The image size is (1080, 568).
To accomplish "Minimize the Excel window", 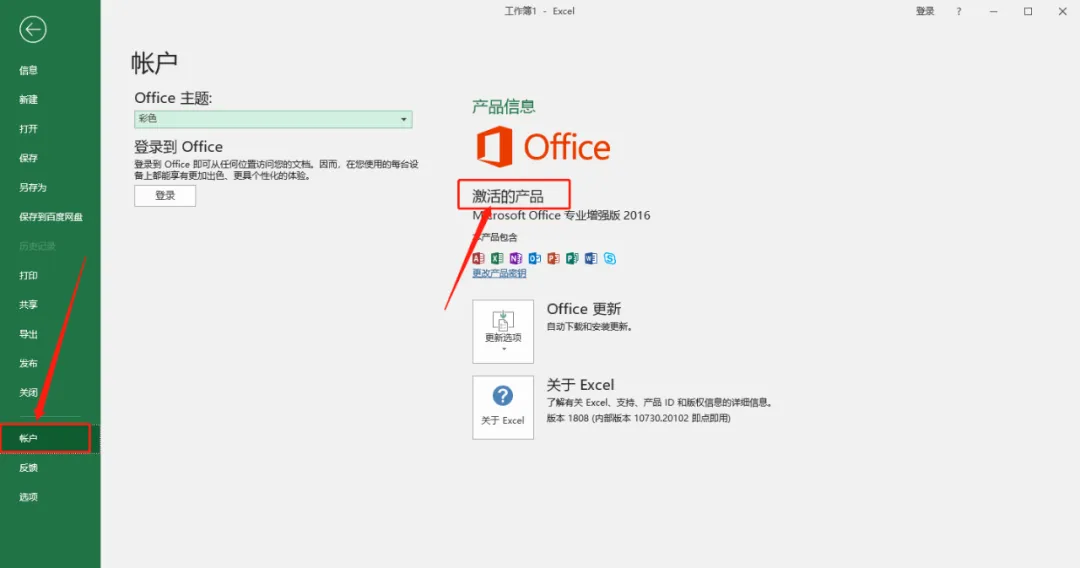I will coord(993,11).
